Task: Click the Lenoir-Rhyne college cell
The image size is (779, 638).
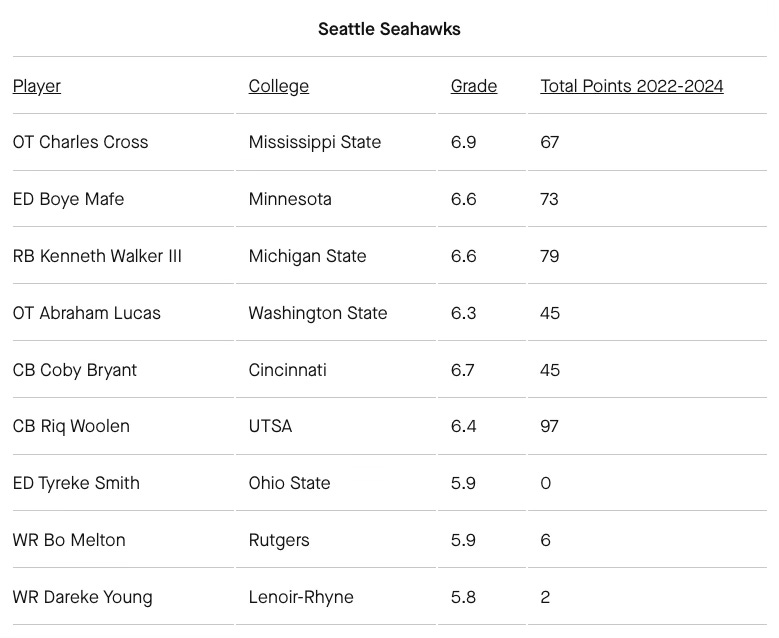Action: (301, 597)
